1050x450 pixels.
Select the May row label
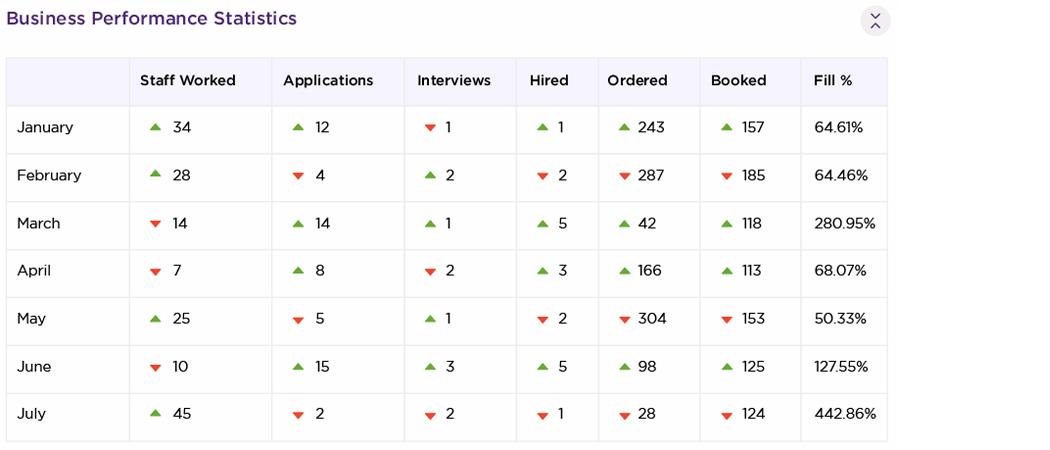31,319
